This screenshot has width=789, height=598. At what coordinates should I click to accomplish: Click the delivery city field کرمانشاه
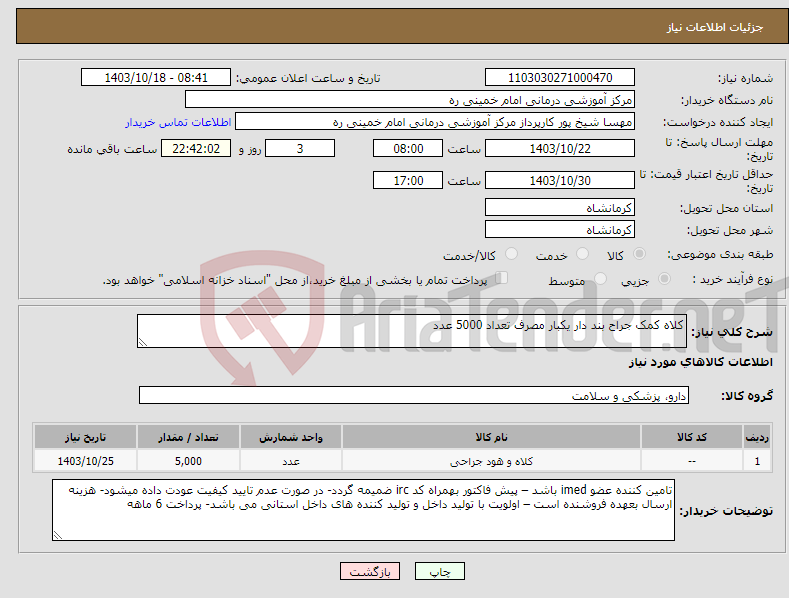(x=560, y=230)
